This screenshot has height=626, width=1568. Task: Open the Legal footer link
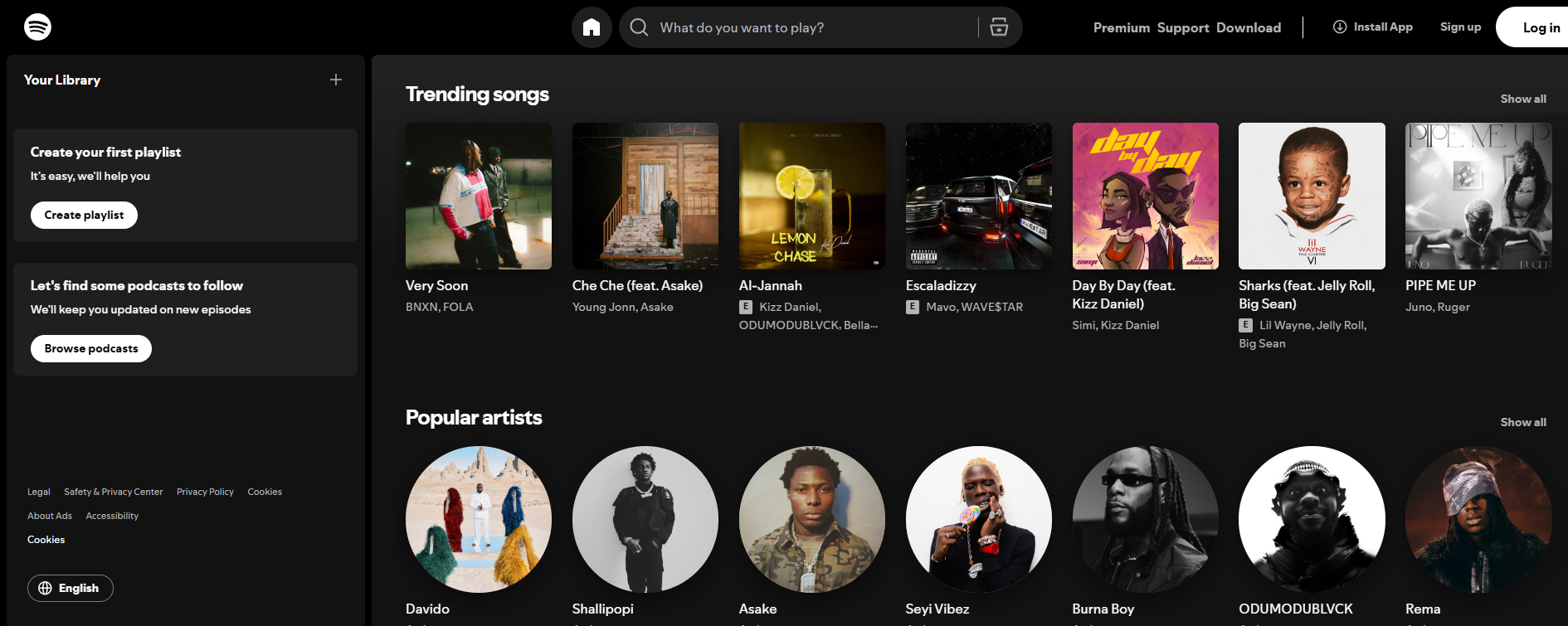click(x=39, y=492)
